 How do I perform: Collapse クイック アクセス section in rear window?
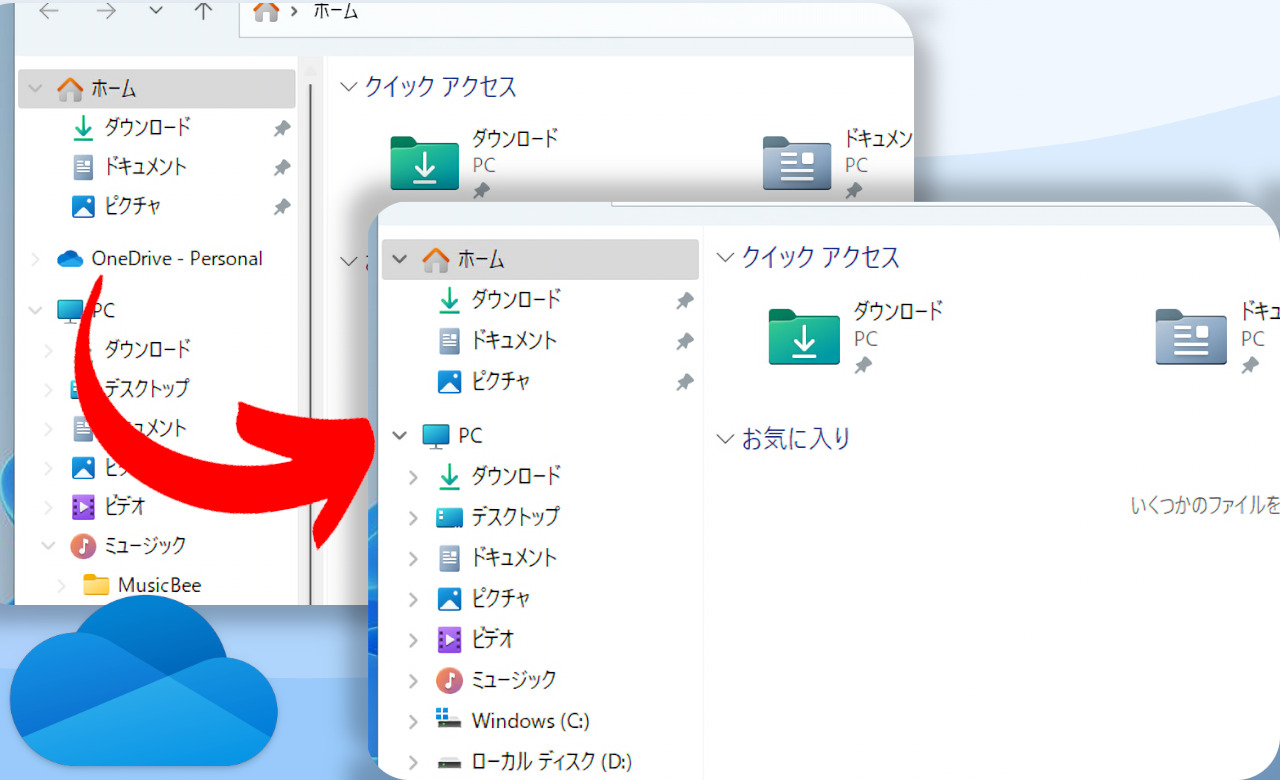[348, 87]
